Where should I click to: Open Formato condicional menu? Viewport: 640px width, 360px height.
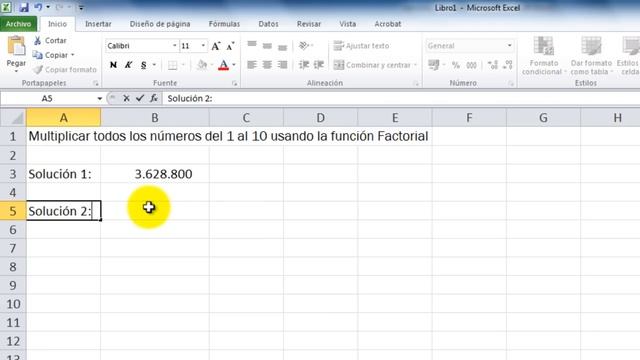point(543,56)
